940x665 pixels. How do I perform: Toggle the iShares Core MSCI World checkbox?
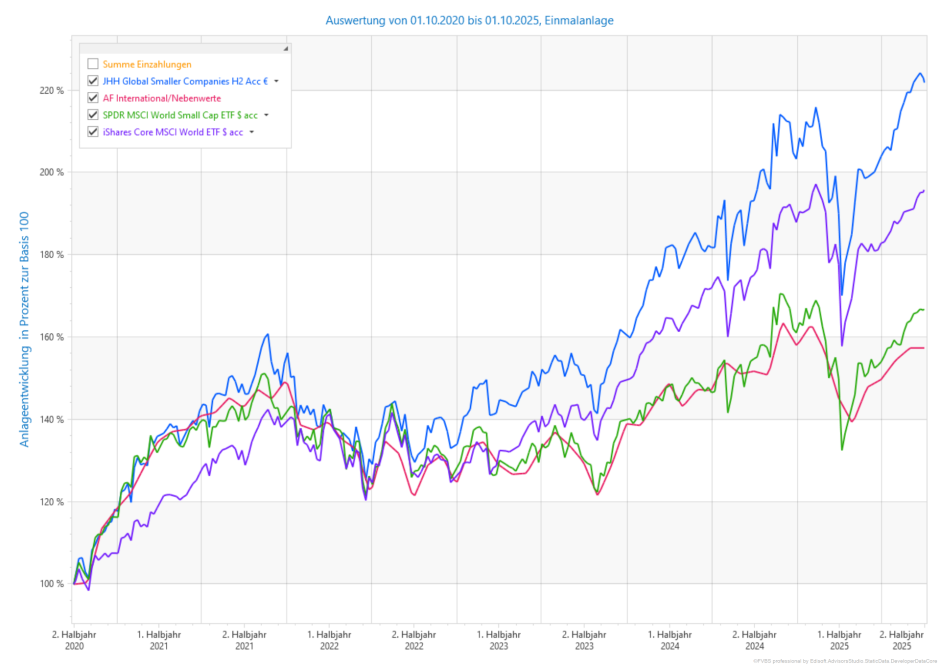pyautogui.click(x=93, y=132)
